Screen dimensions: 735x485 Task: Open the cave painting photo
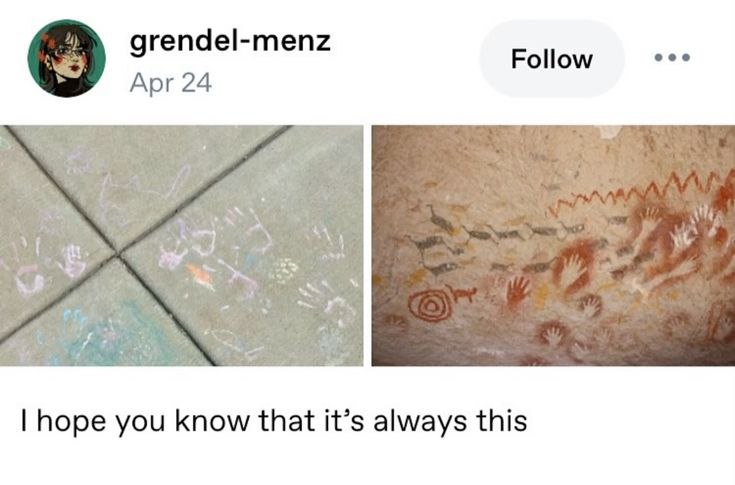pos(553,246)
